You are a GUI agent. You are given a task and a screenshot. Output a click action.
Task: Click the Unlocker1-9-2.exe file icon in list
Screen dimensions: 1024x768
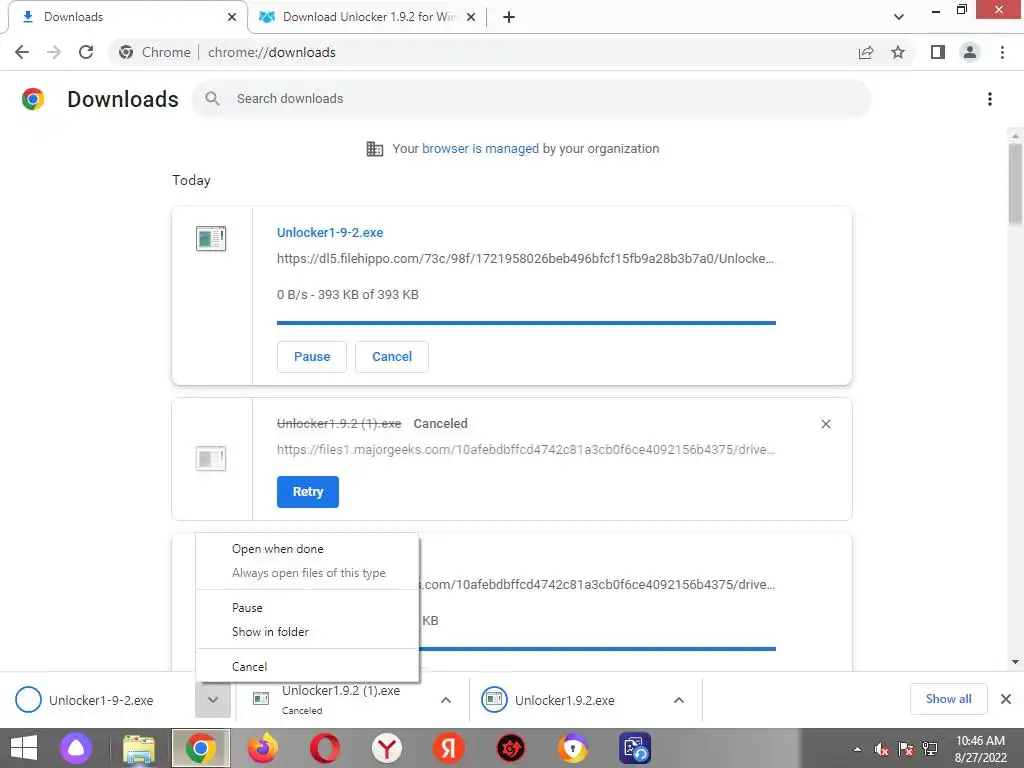(x=211, y=238)
